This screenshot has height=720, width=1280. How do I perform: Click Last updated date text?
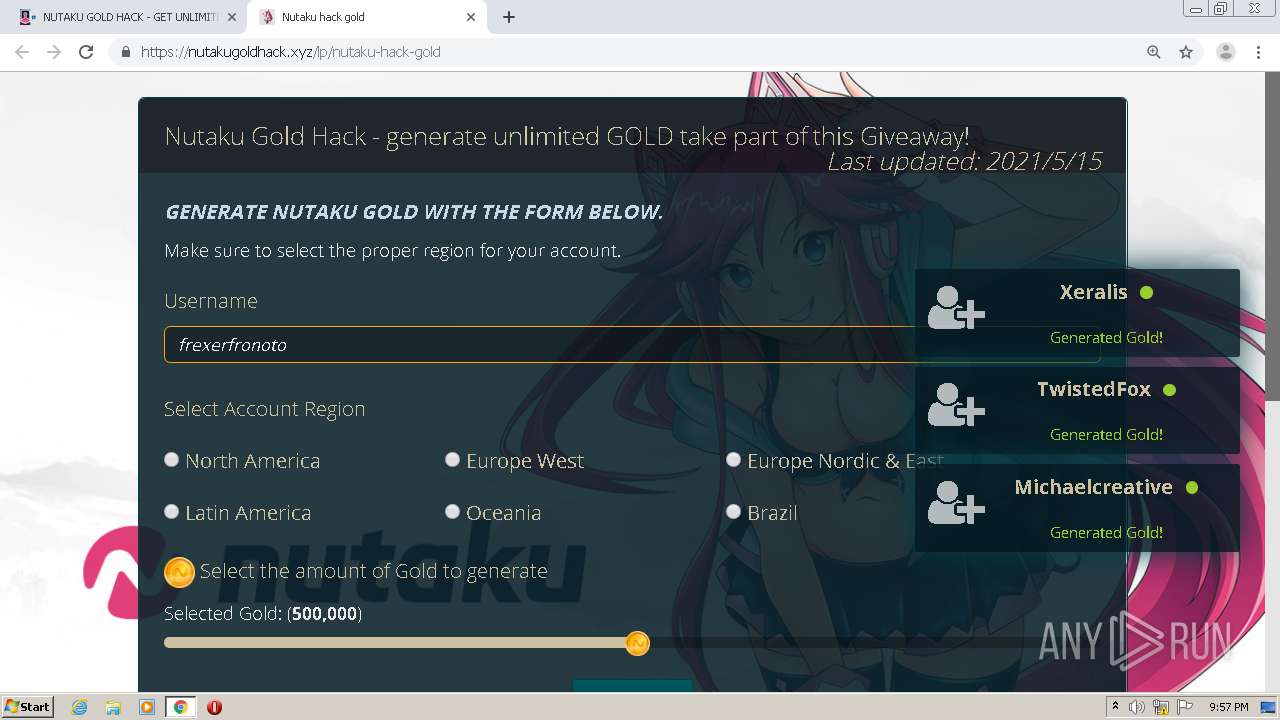tap(964, 161)
